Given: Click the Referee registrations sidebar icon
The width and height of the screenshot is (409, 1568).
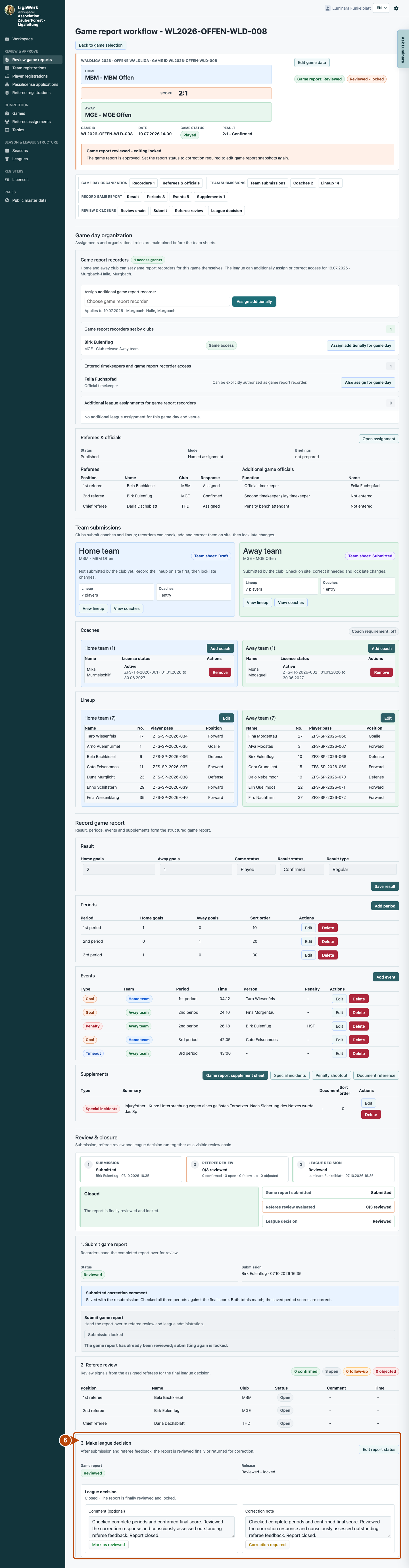Looking at the screenshot, I should [7, 93].
